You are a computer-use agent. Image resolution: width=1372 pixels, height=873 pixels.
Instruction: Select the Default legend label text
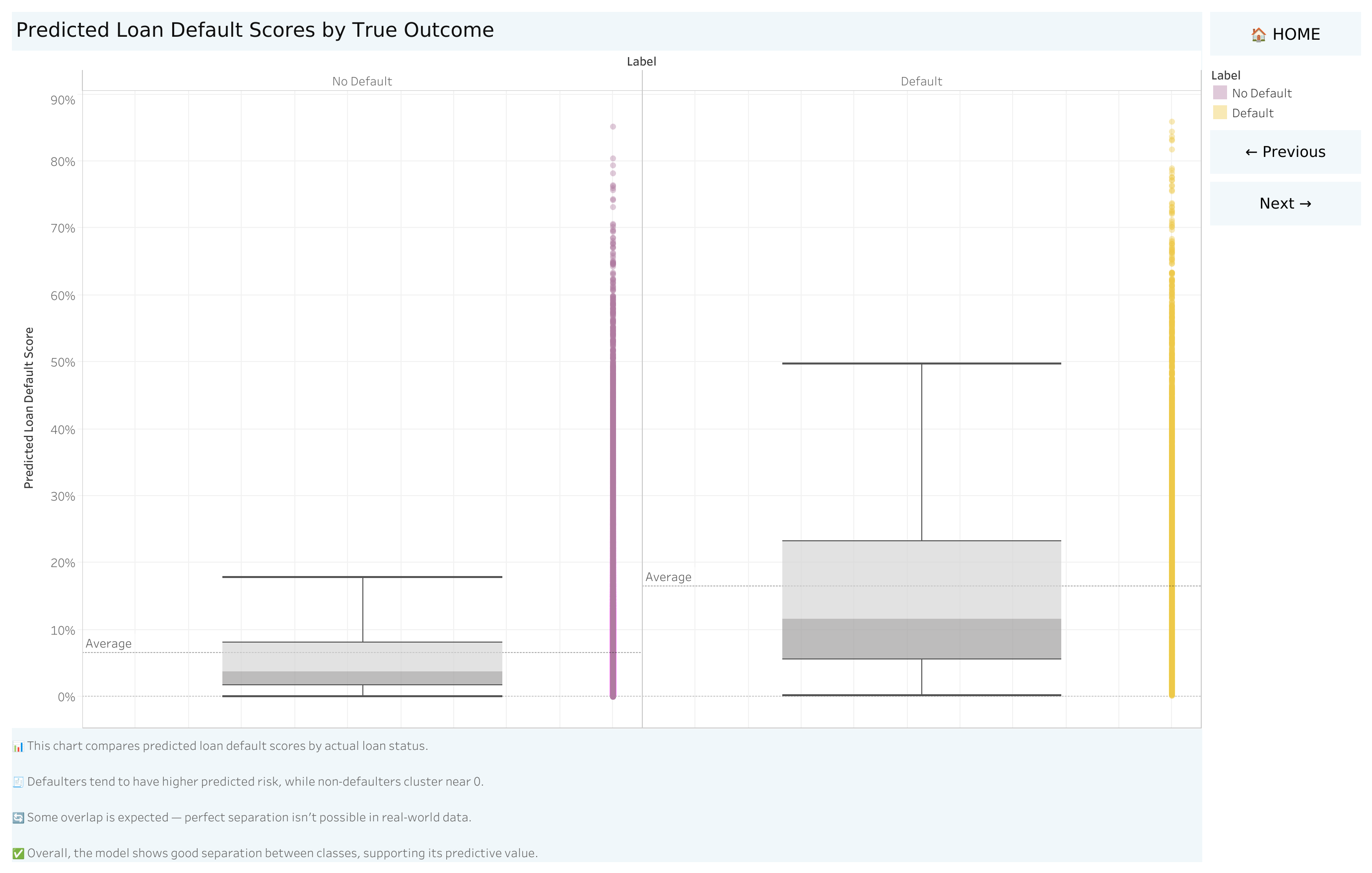coord(1252,113)
